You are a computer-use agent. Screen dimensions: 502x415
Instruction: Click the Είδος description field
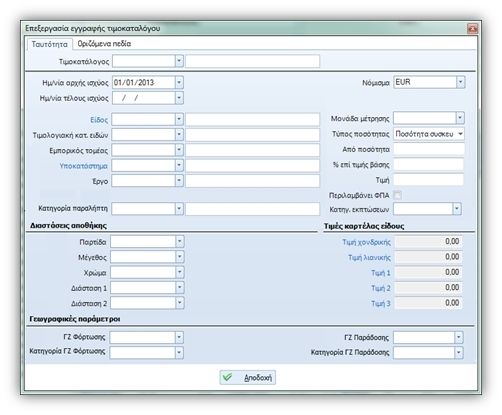point(252,119)
